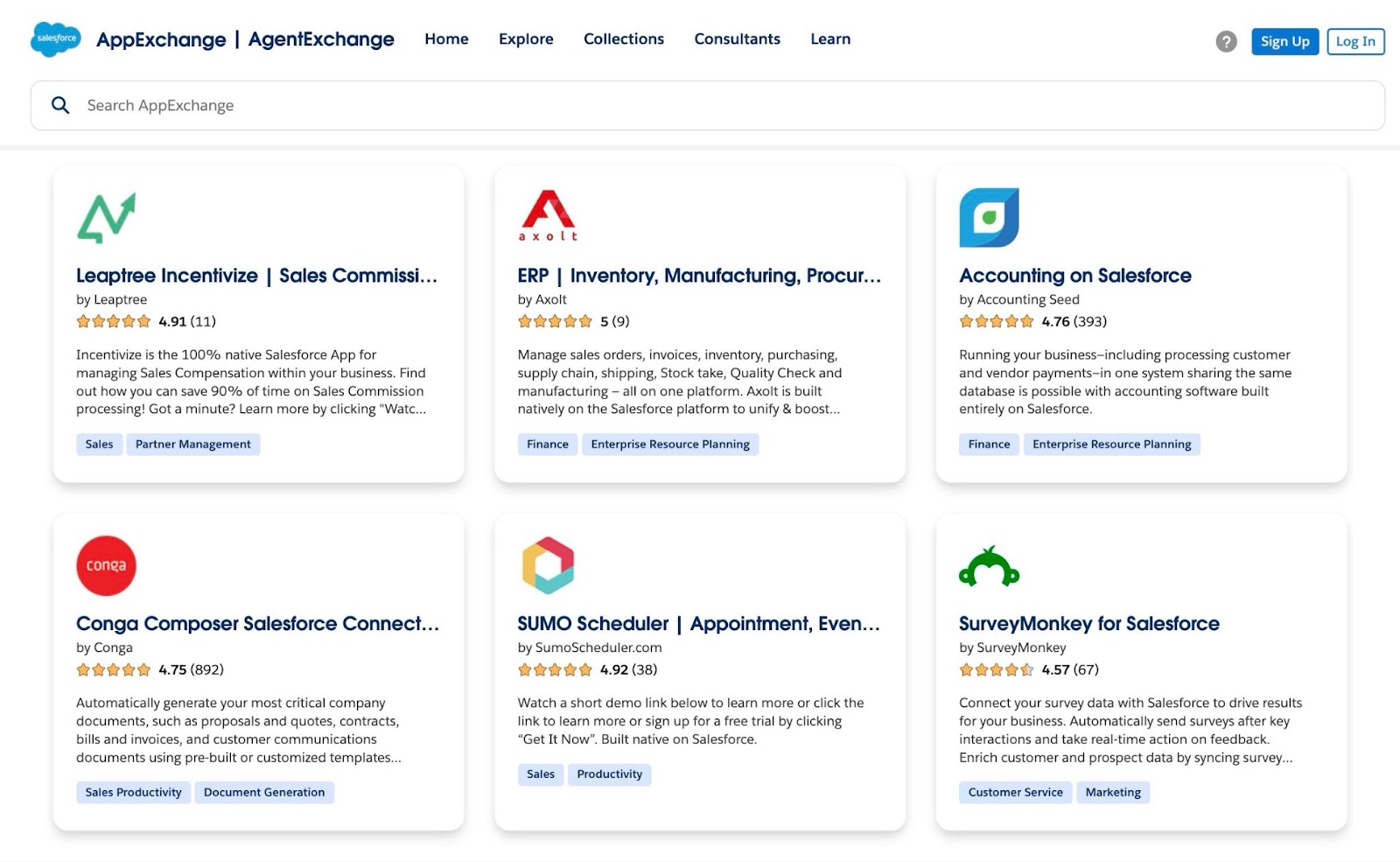Open the Accounting on Salesforce listing title
This screenshot has width=1400, height=862.
click(1075, 276)
